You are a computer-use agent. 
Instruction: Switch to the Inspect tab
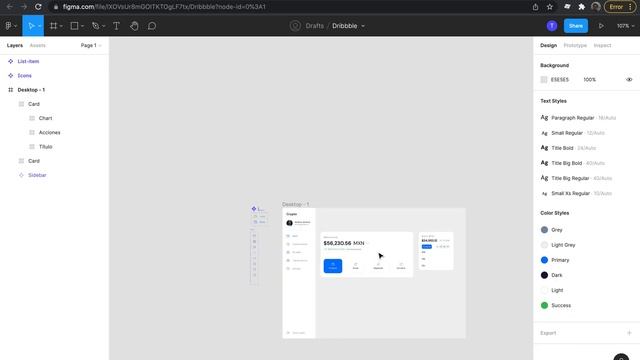click(602, 45)
